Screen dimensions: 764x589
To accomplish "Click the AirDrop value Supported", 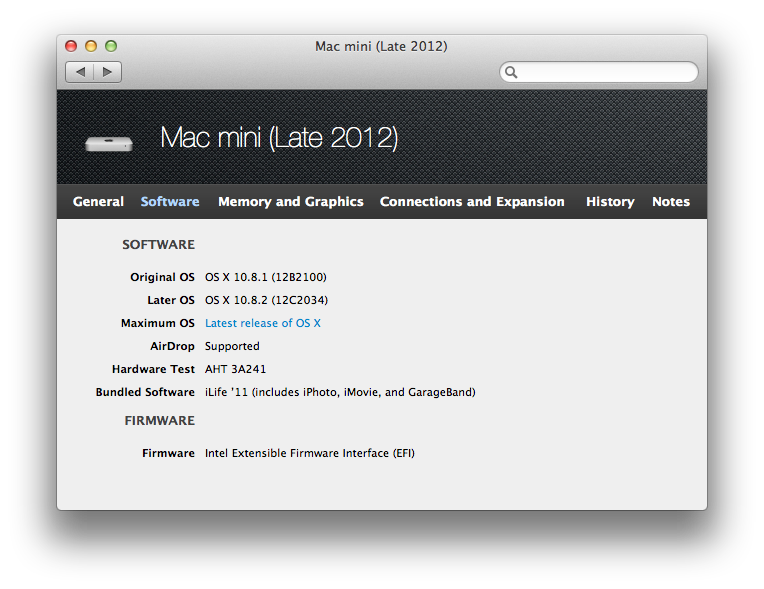I will coord(232,346).
